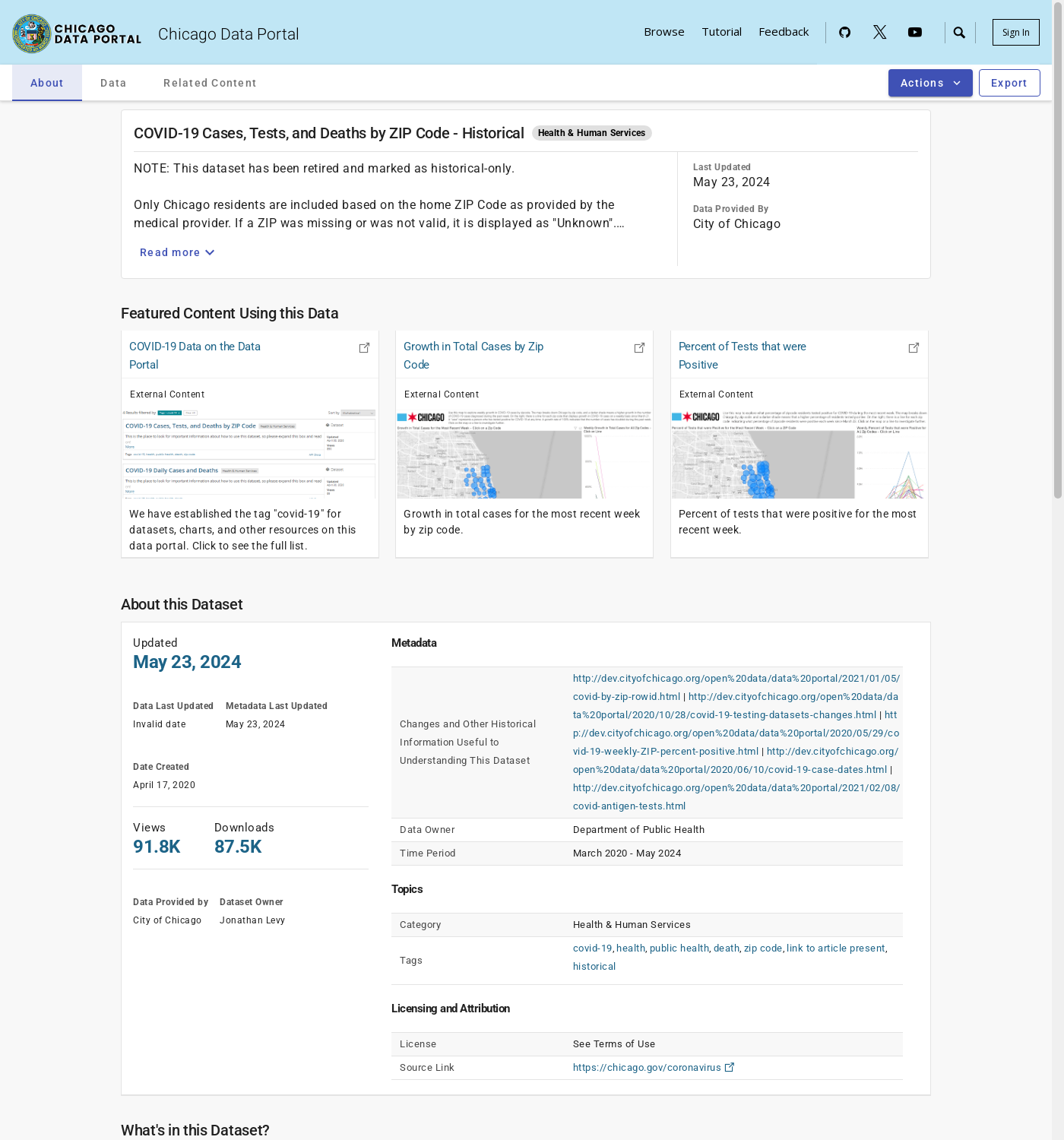
Task: Click Department of Public Health data owner text
Action: pos(638,830)
